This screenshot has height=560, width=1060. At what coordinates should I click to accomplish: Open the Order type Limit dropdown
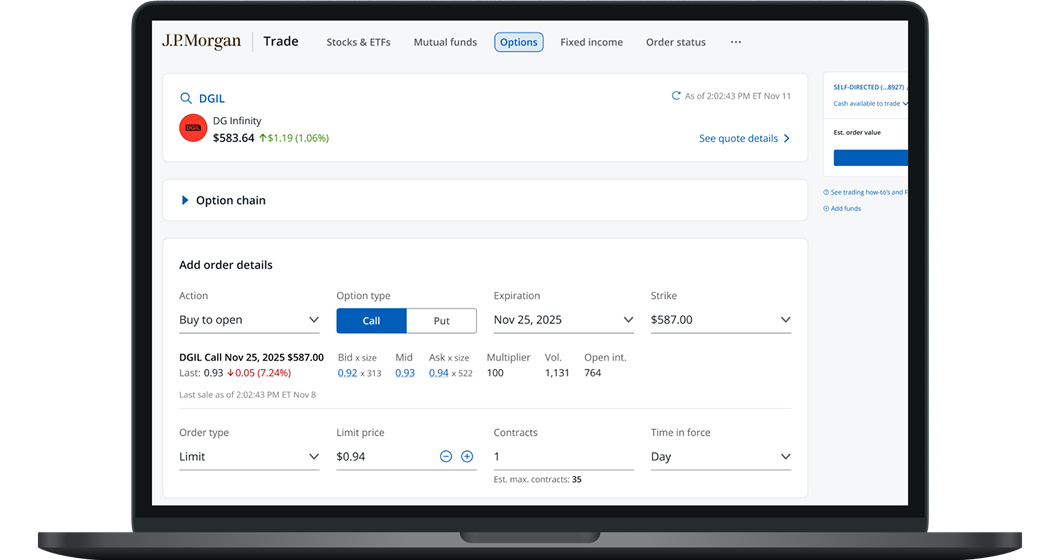pyautogui.click(x=249, y=457)
